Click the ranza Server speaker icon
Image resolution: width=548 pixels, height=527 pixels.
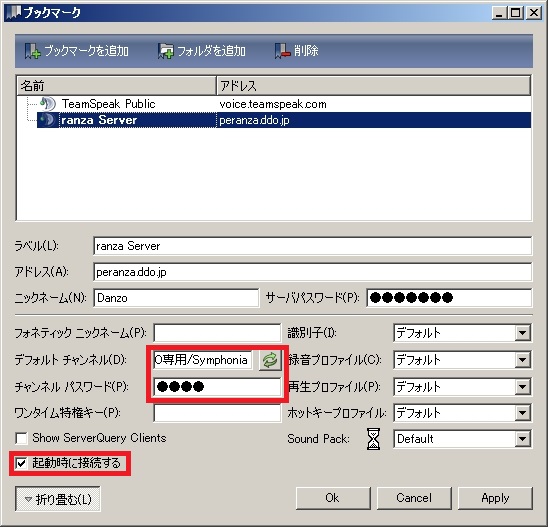pyautogui.click(x=48, y=120)
